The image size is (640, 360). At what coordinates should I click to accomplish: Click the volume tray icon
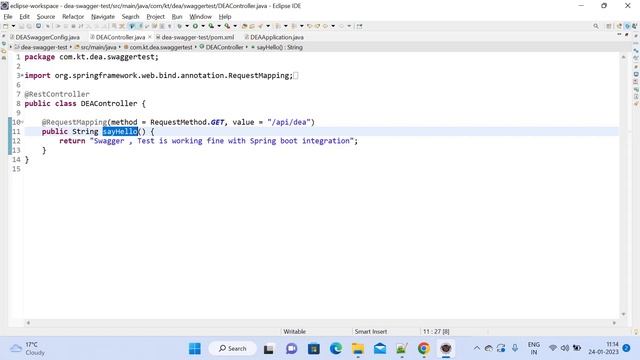point(565,348)
